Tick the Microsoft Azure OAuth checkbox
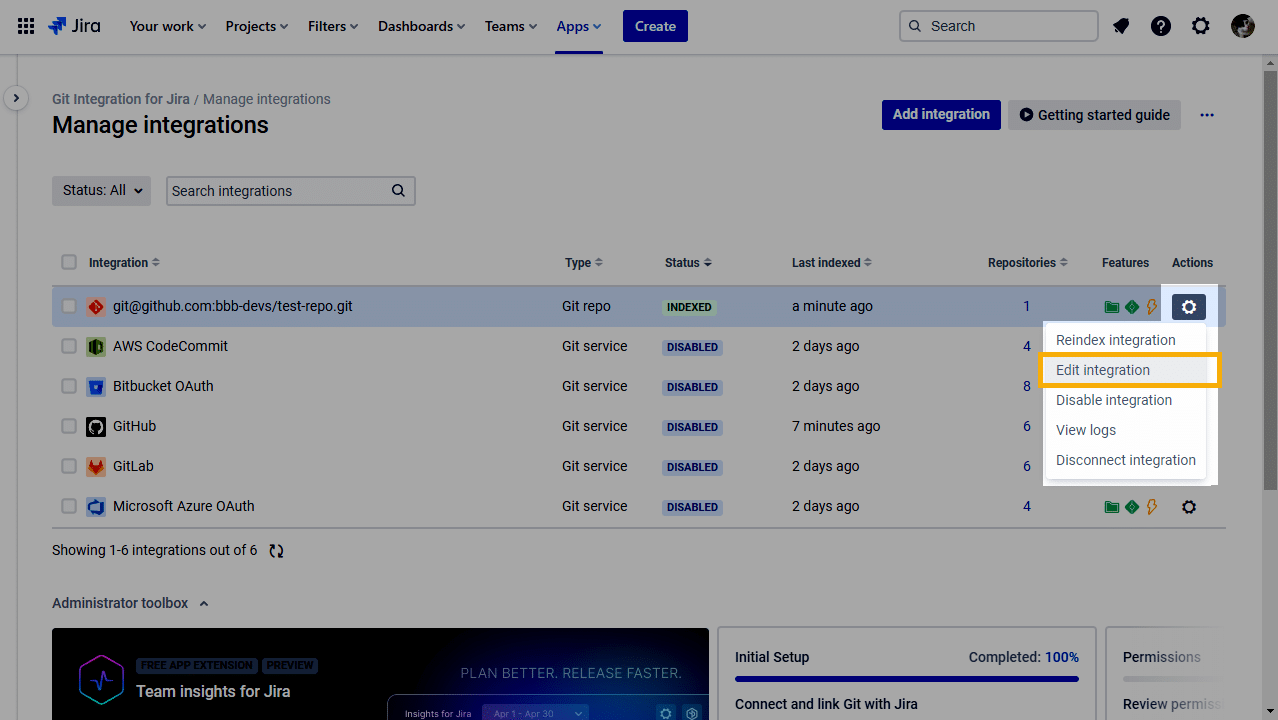 pos(69,506)
